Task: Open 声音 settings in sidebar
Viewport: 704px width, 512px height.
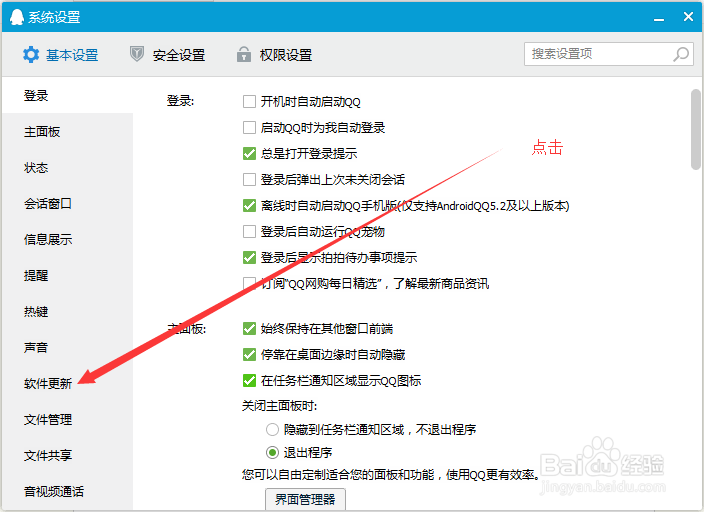Action: pos(36,347)
